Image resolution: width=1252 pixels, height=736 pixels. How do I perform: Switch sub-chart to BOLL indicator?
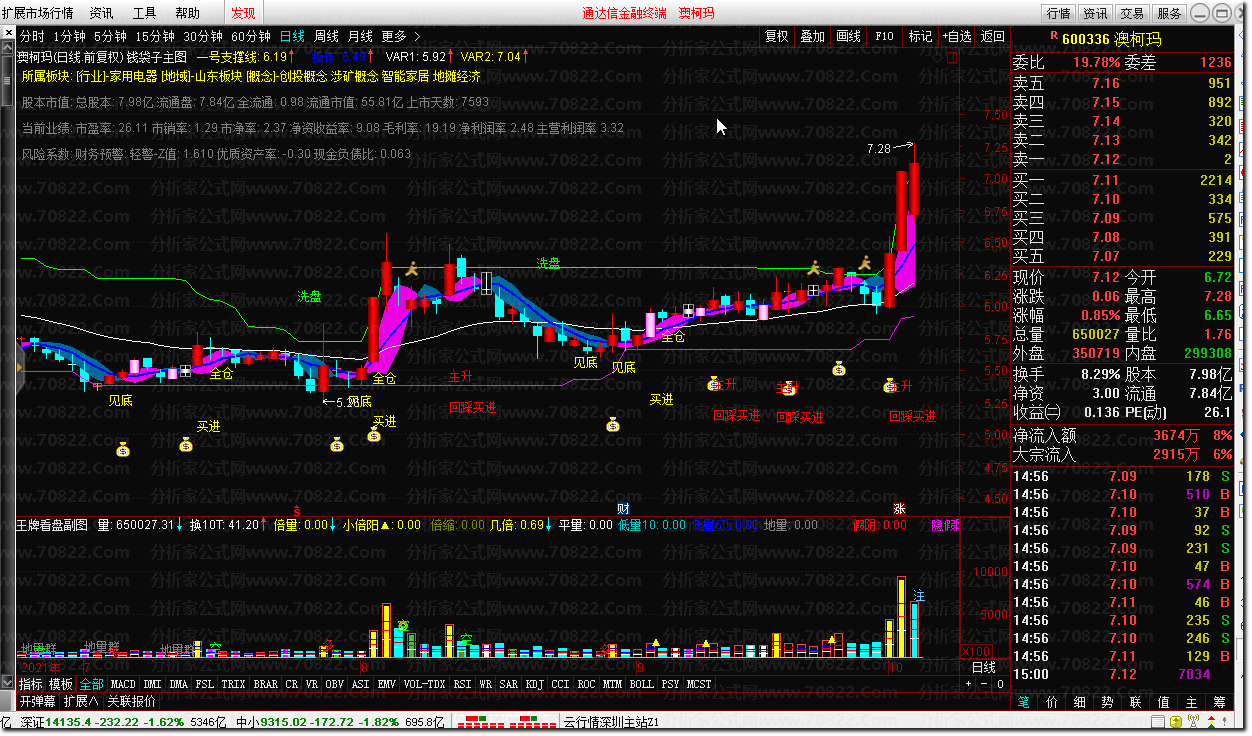click(x=641, y=684)
